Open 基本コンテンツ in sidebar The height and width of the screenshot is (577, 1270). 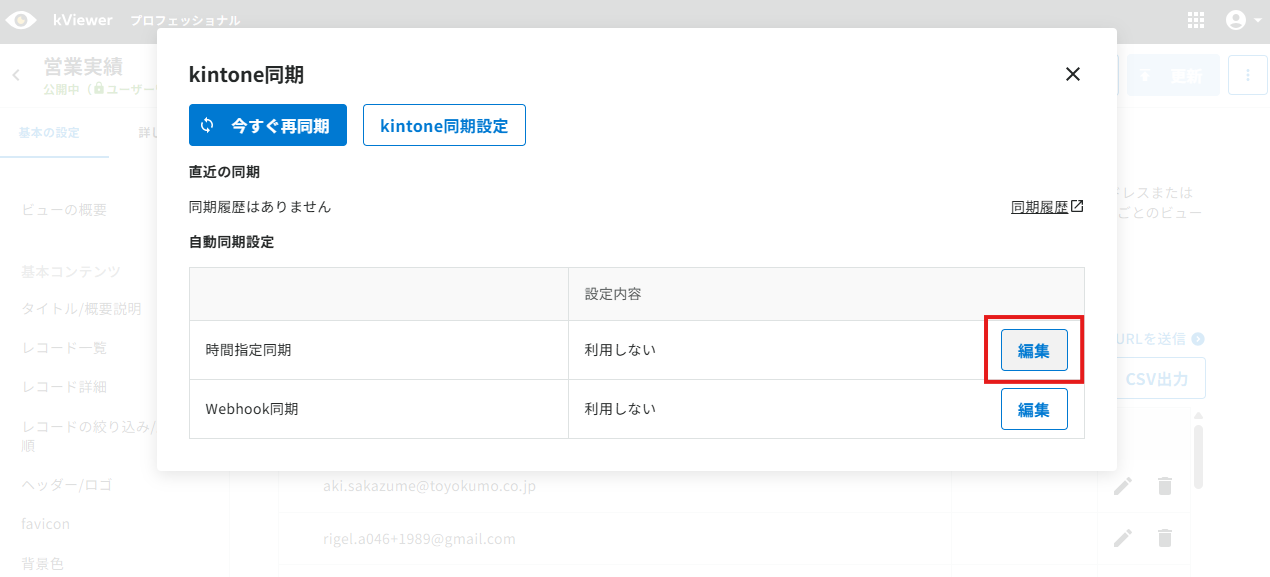coord(71,272)
